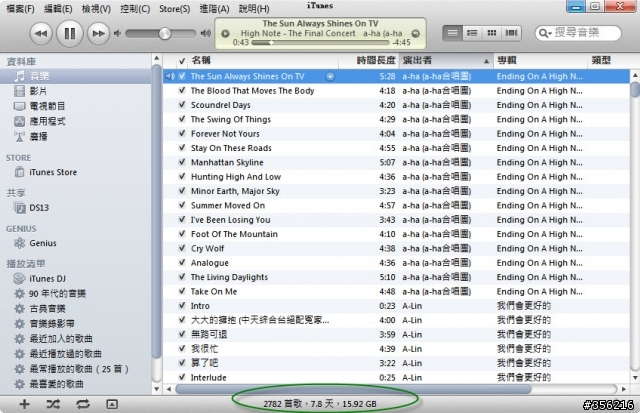640x413 pixels.
Task: Select 音樂 music library in sidebar
Action: coord(76,76)
